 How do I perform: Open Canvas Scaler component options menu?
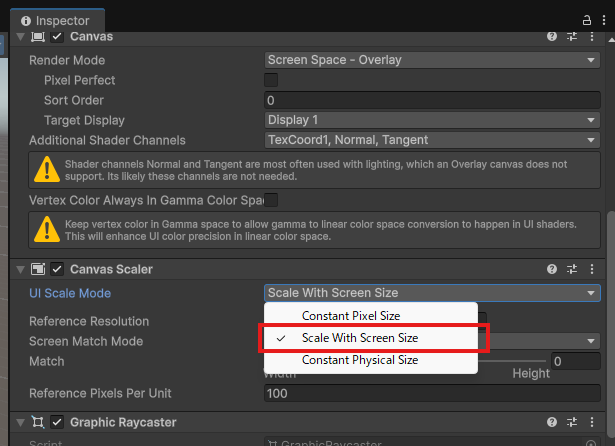[593, 269]
